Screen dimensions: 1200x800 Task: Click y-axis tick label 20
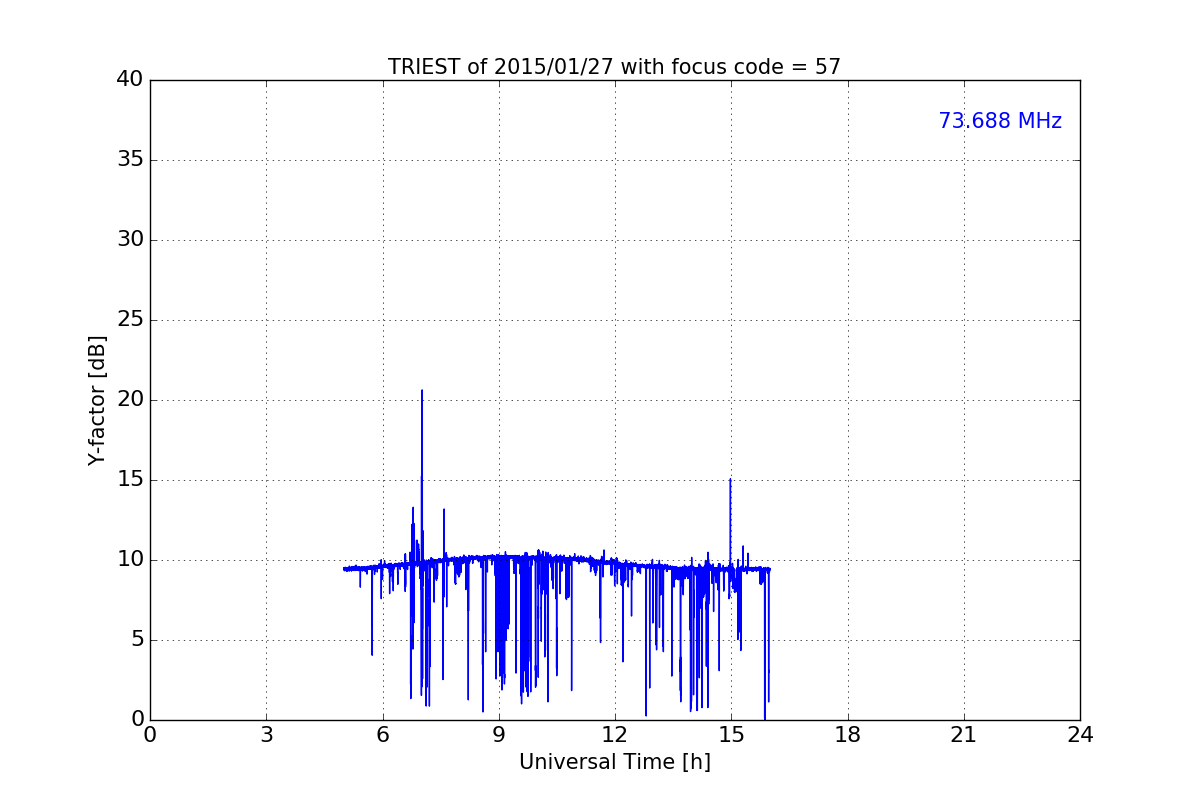point(130,400)
